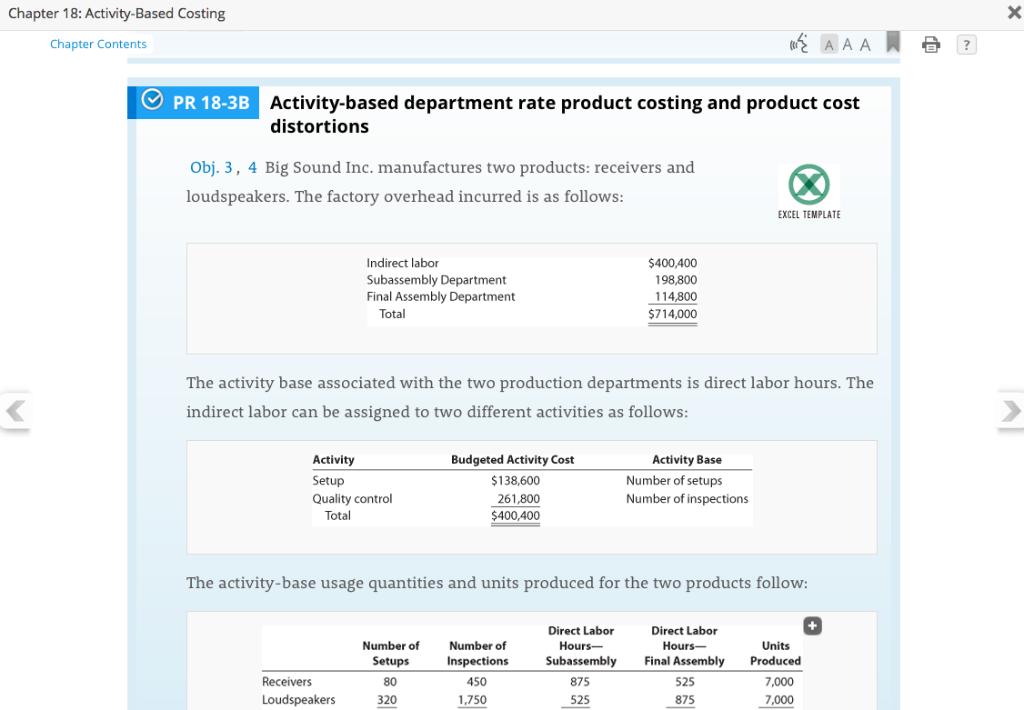Go back using the left navigation arrow
The height and width of the screenshot is (710, 1024).
(15, 411)
